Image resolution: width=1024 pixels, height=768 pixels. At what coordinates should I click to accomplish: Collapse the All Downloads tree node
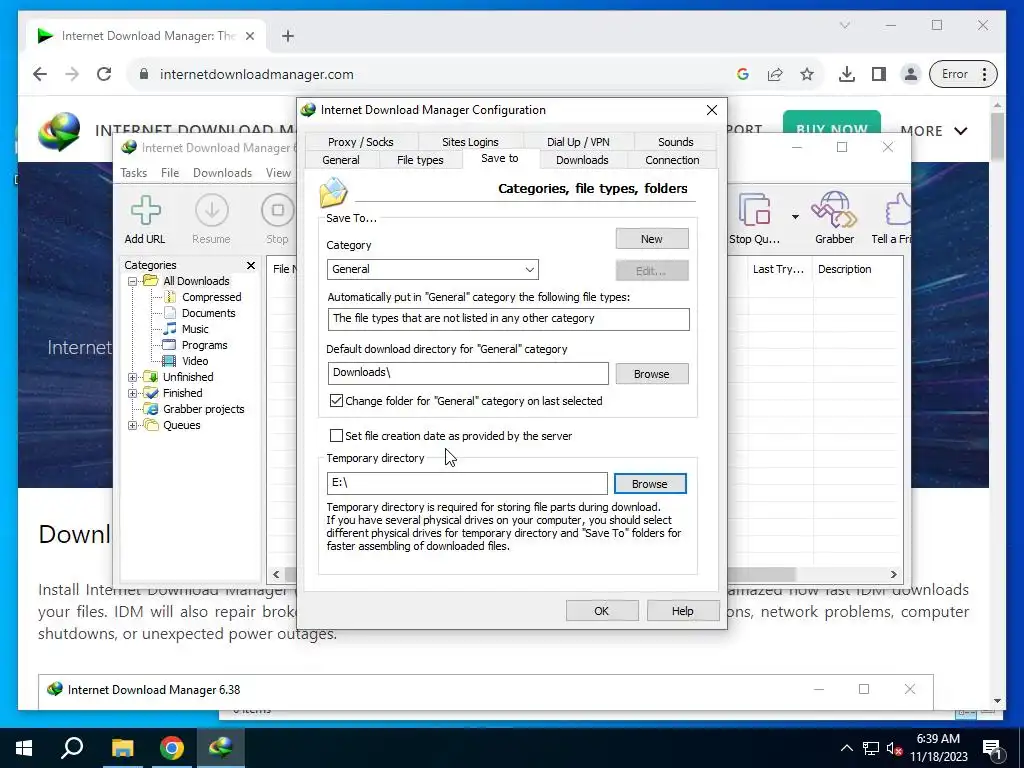point(133,281)
